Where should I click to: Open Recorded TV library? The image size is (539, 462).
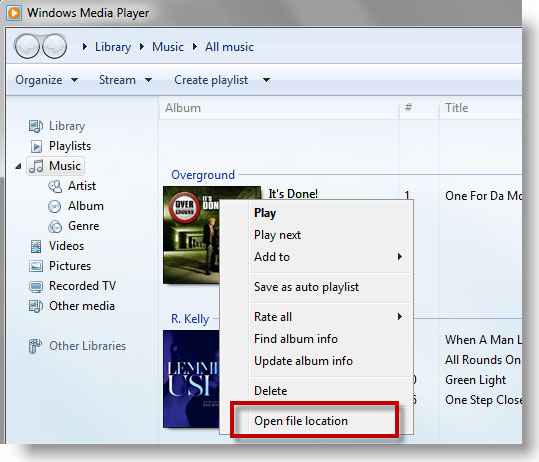click(82, 286)
